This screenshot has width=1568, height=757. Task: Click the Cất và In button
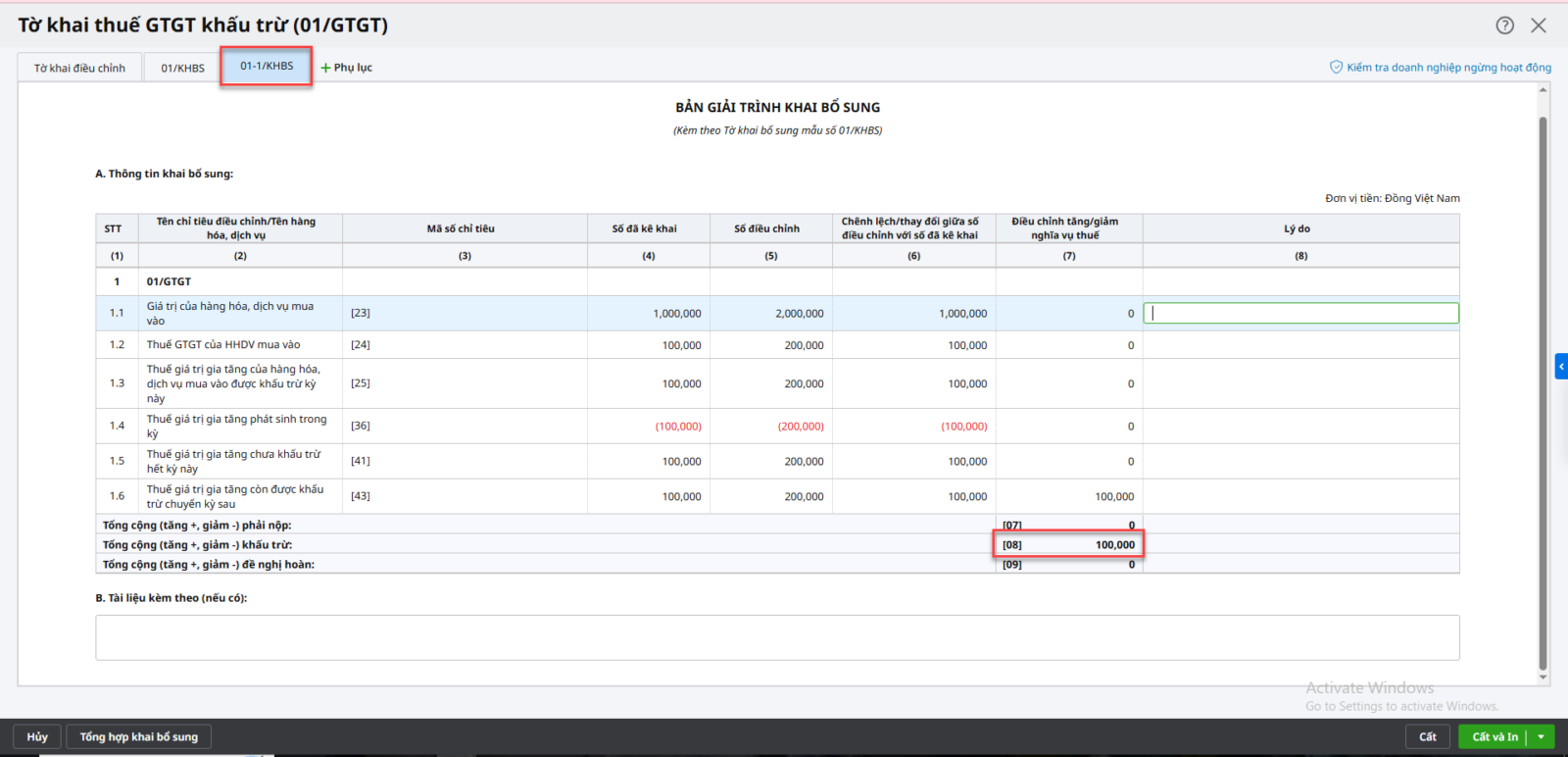pyautogui.click(x=1494, y=736)
